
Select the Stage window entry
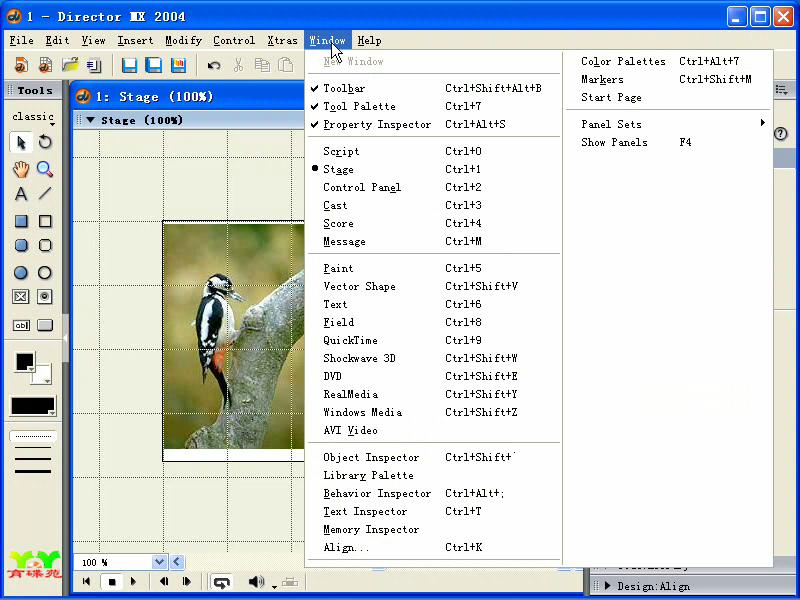coord(434,169)
